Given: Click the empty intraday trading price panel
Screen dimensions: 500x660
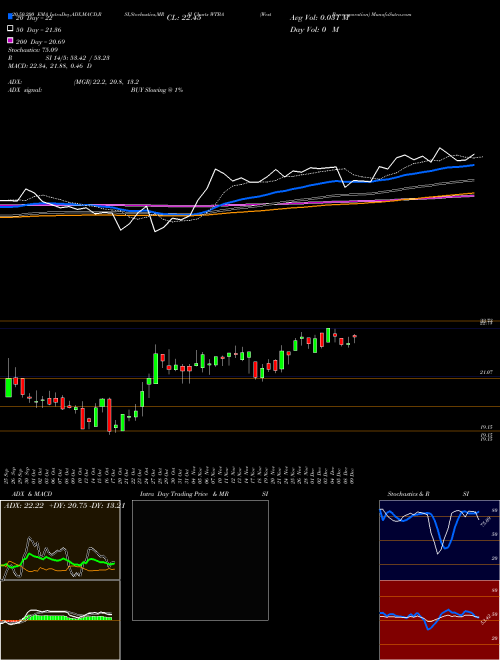Looking at the screenshot, I should [x=200, y=560].
